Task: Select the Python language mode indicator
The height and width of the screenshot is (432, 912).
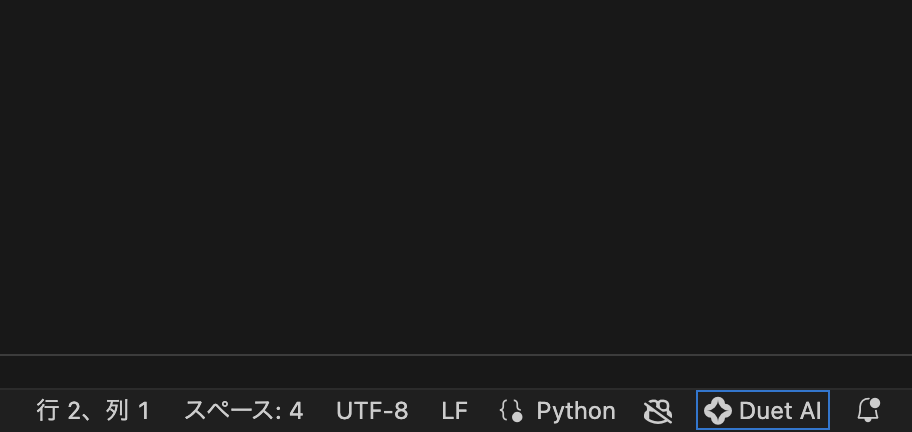Action: pyautogui.click(x=558, y=411)
